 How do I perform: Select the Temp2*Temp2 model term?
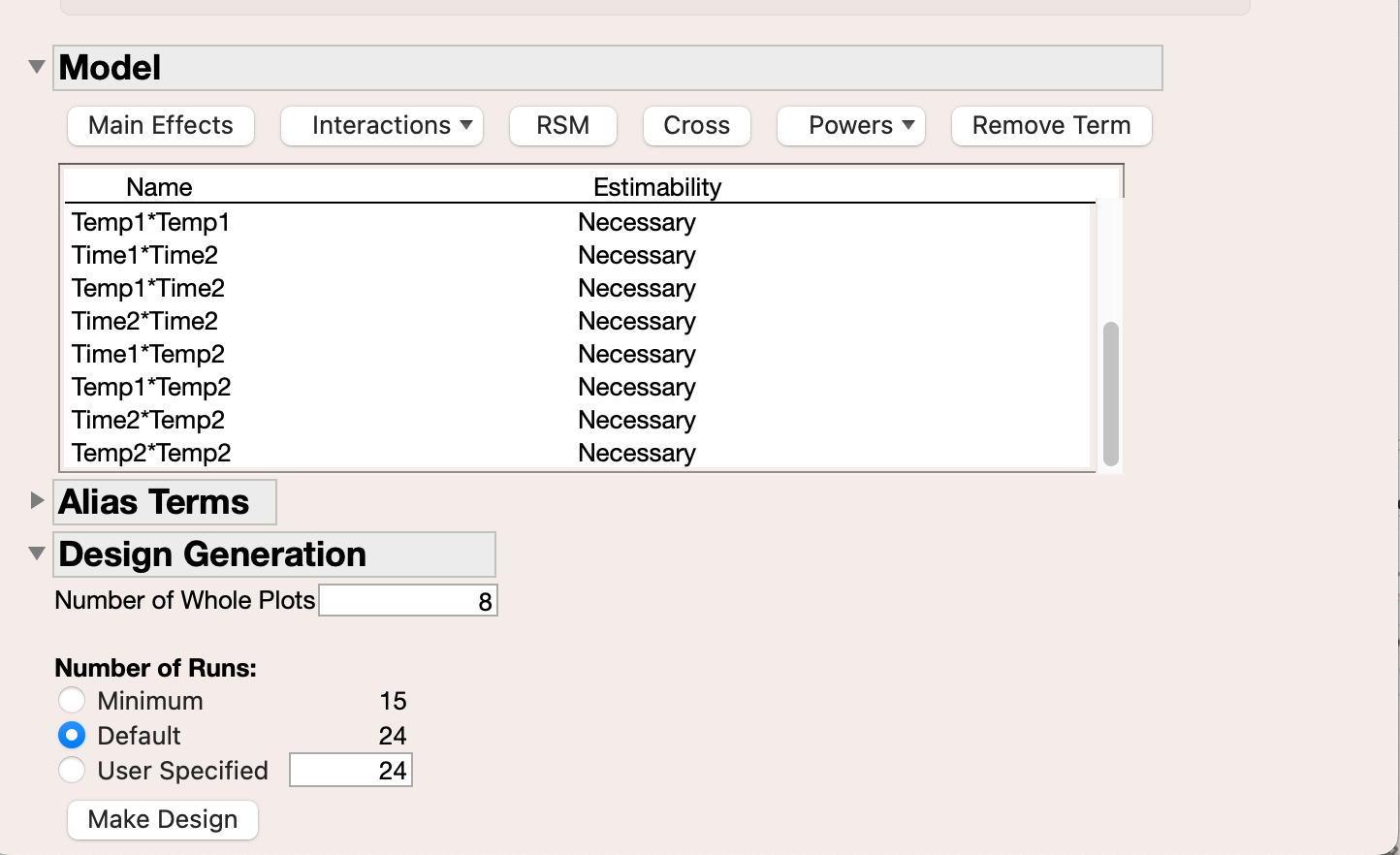[x=151, y=453]
